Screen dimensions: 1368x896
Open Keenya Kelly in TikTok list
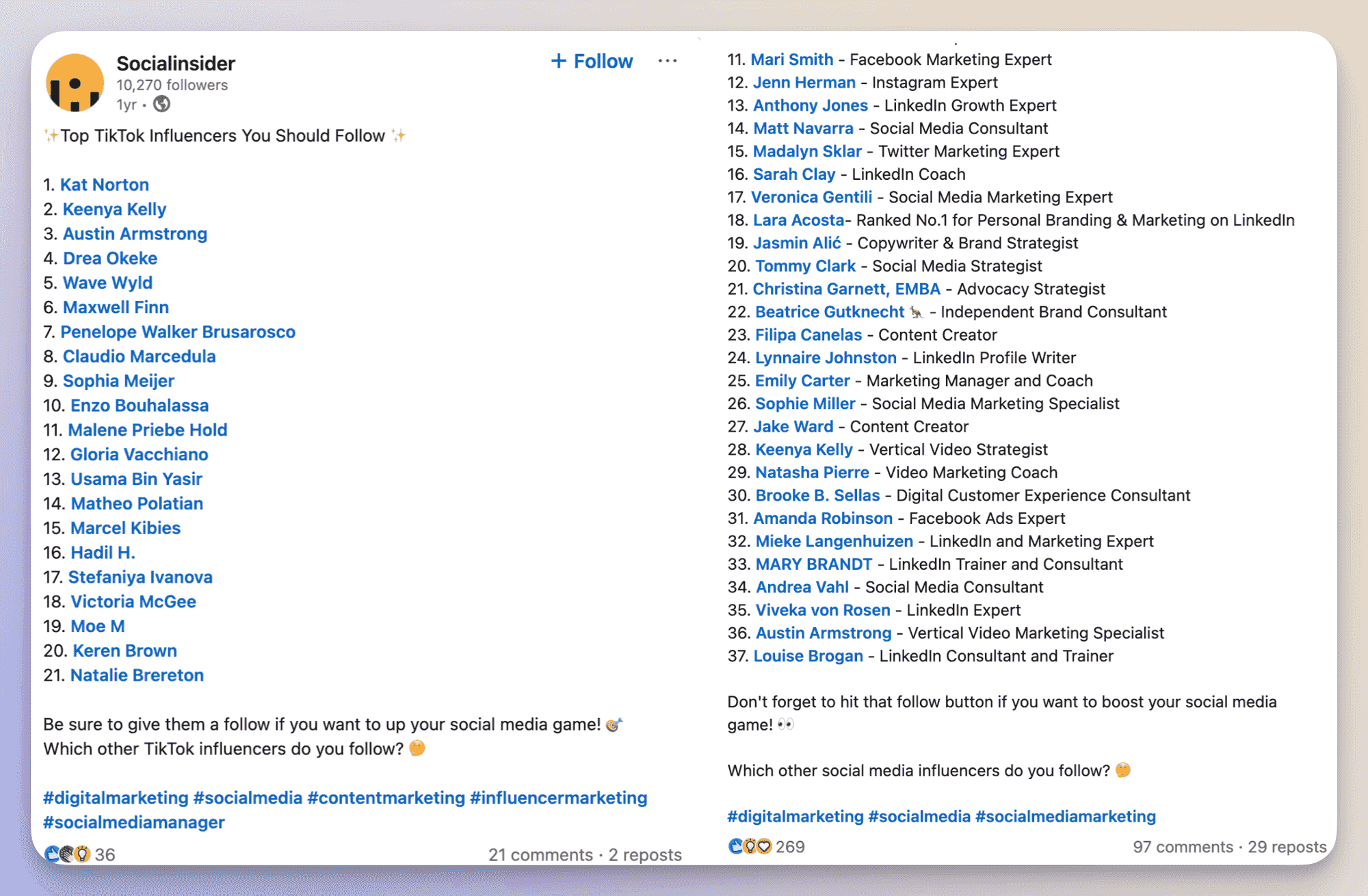click(x=114, y=209)
